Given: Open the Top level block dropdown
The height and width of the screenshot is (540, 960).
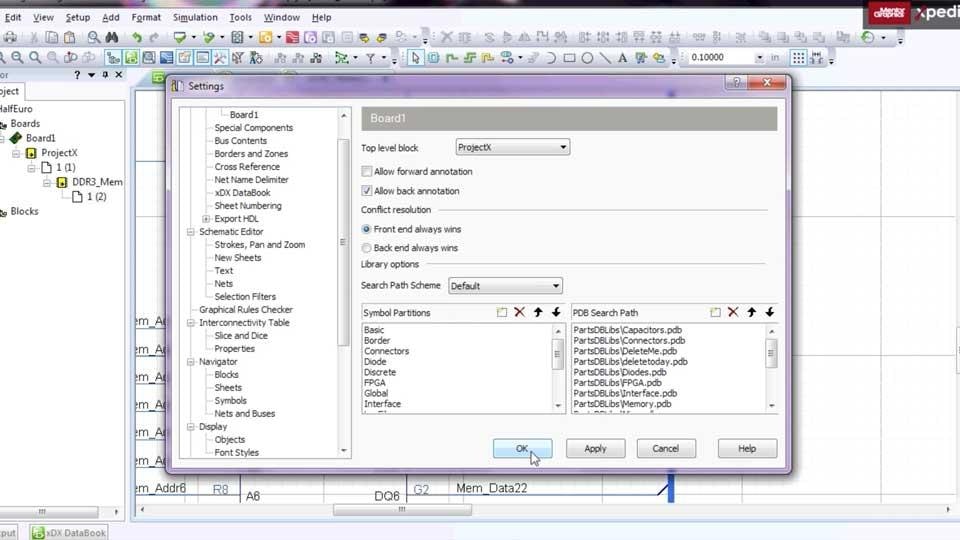Looking at the screenshot, I should (x=512, y=148).
